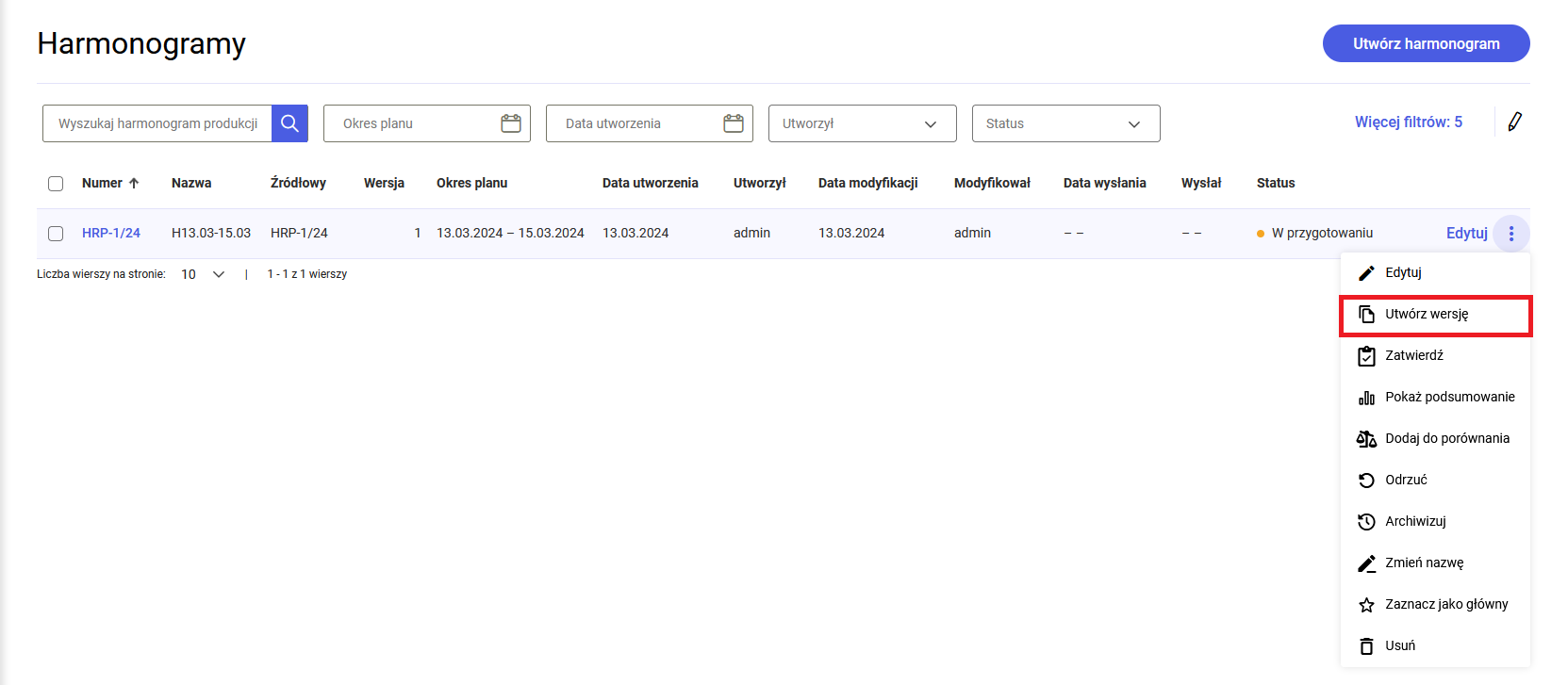The image size is (1568, 685).
Task: Click the Edytuj link in the row
Action: coord(1467,233)
